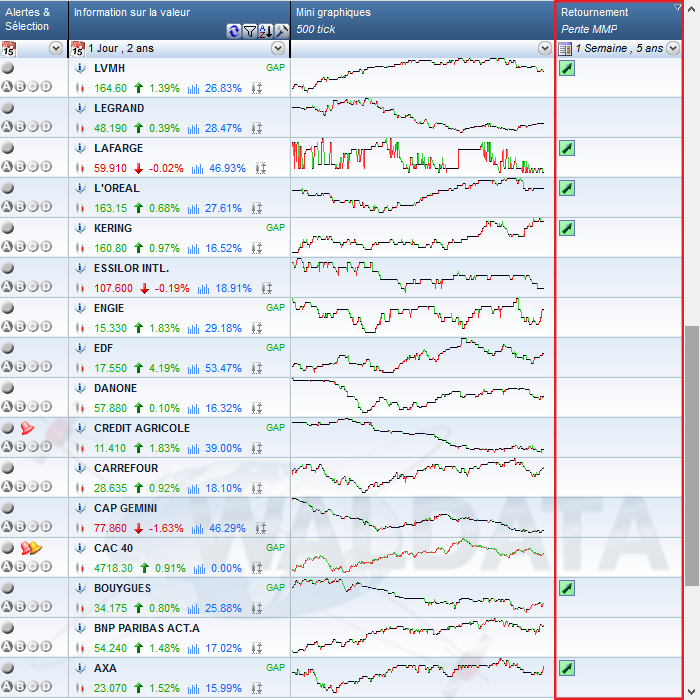
Task: Click the refresh icon in Information header
Action: click(233, 31)
